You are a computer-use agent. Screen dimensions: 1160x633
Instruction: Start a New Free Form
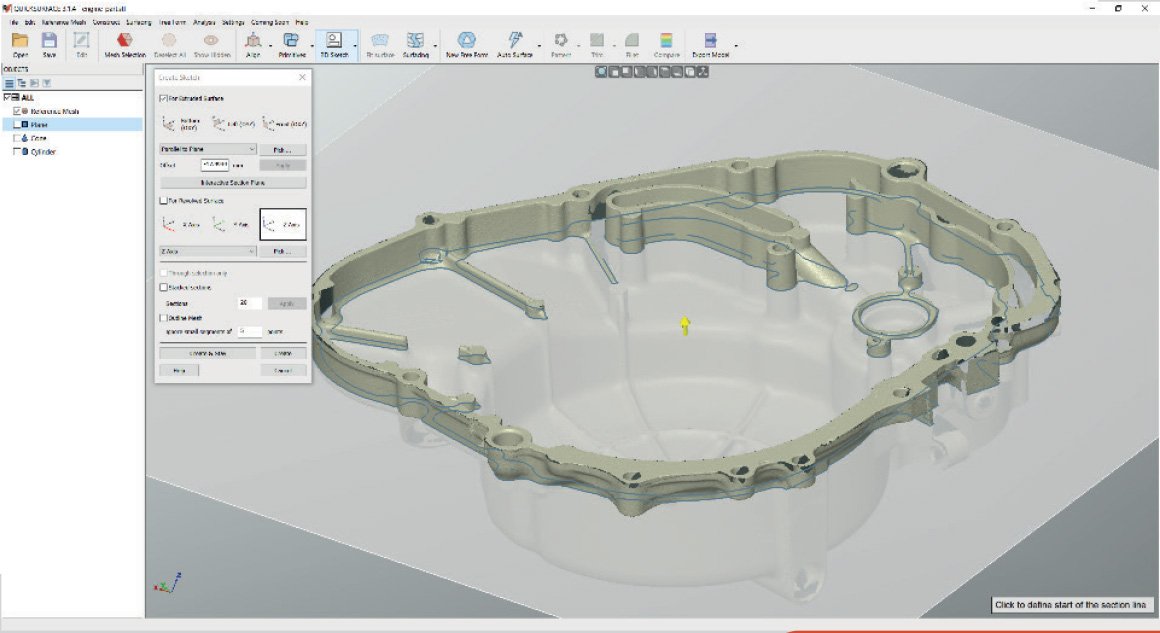(x=467, y=44)
